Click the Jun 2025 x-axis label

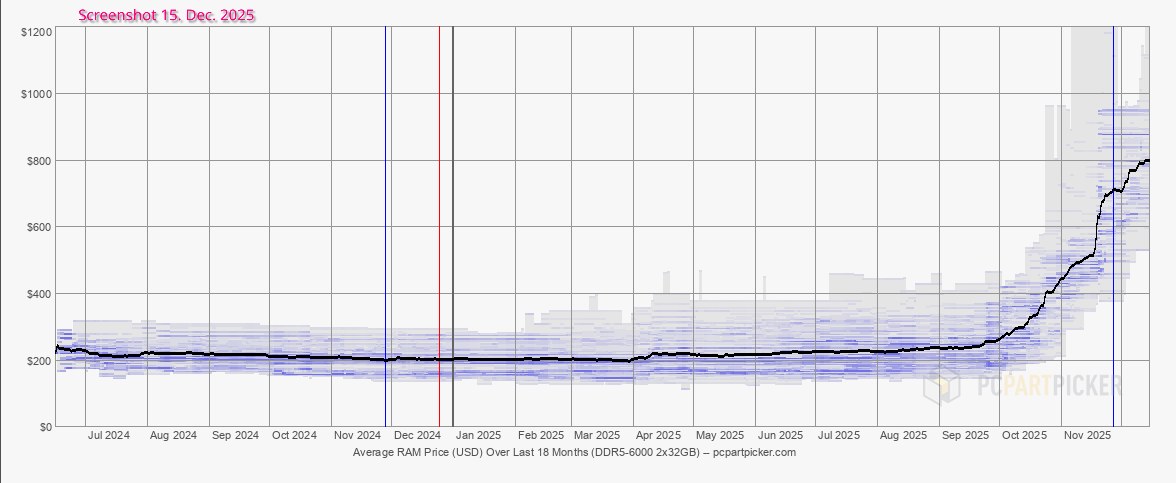[780, 435]
